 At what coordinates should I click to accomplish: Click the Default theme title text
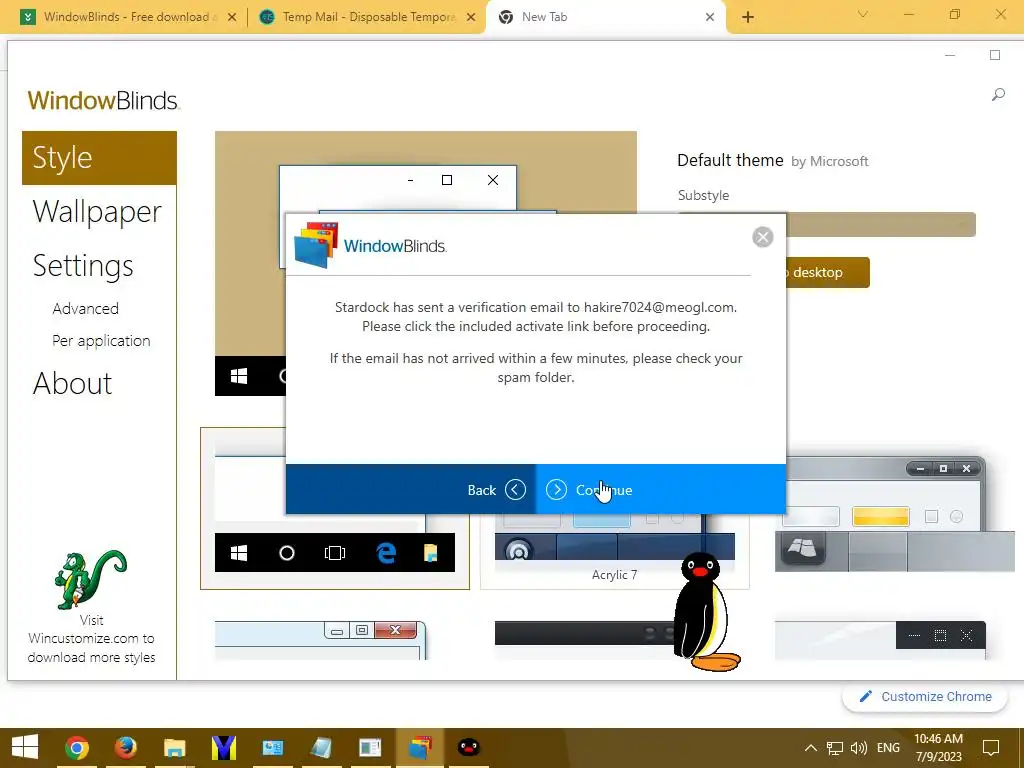[x=730, y=161]
